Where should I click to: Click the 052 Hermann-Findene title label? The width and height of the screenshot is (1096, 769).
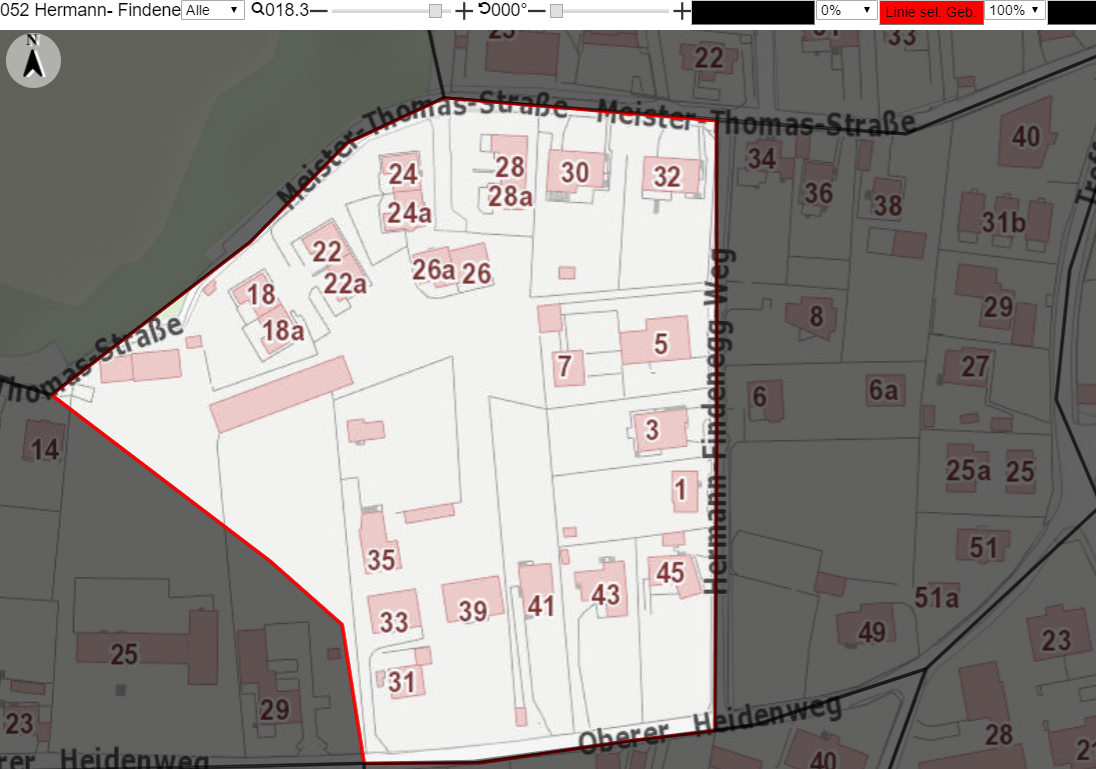90,10
